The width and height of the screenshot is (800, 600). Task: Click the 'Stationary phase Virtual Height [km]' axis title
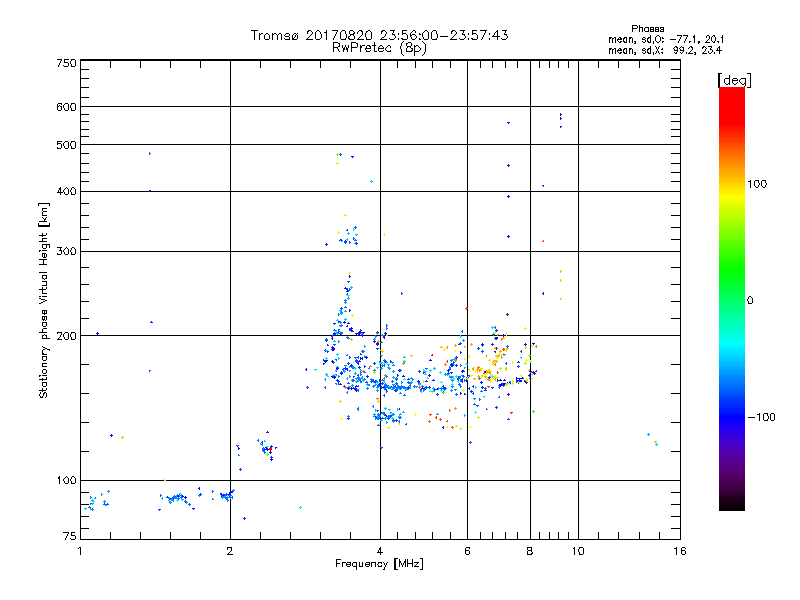[x=43, y=301]
